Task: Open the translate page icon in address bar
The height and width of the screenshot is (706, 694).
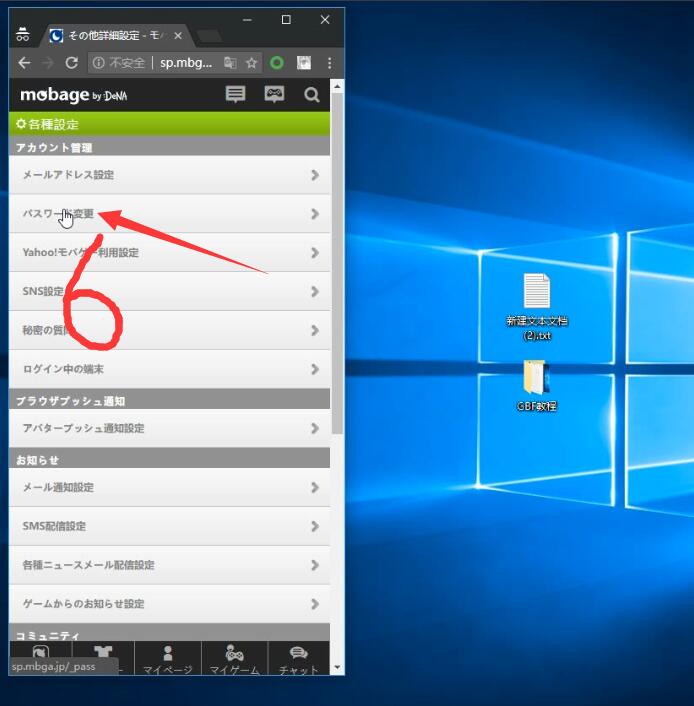Action: click(230, 63)
